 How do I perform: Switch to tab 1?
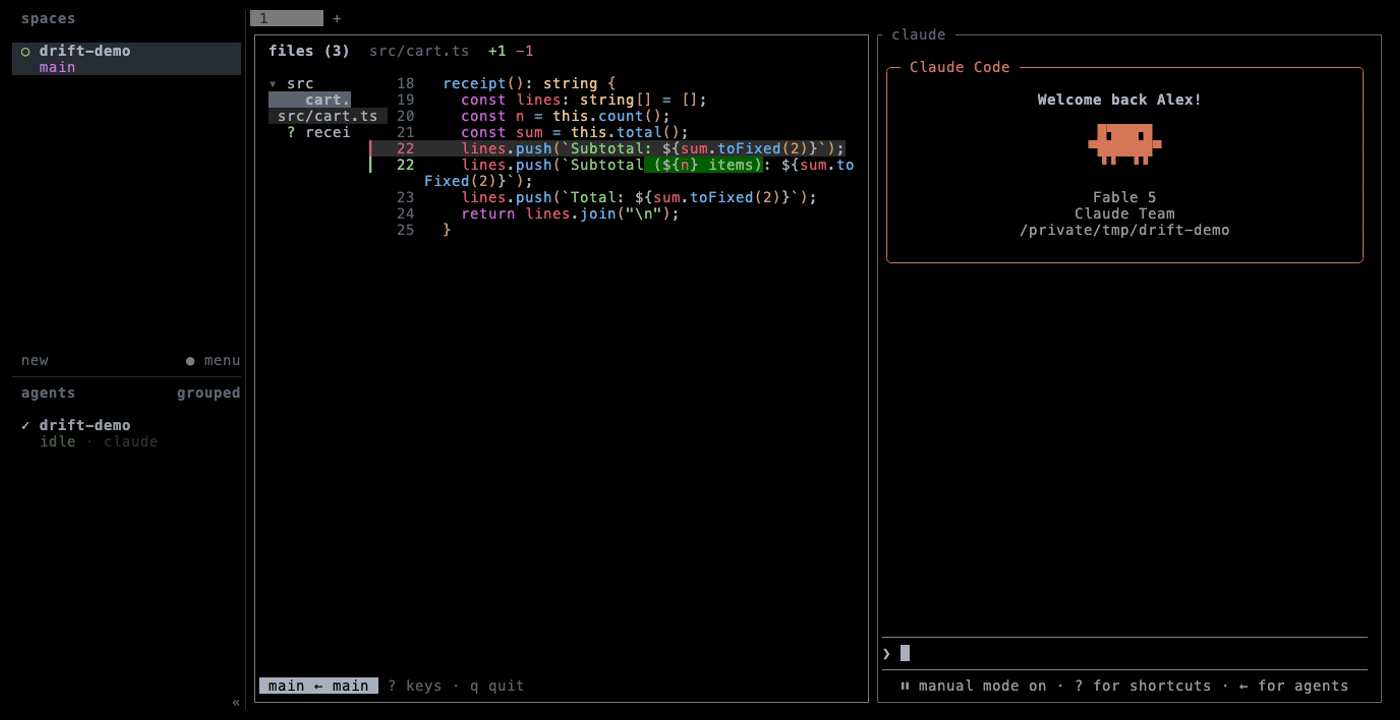pos(286,18)
